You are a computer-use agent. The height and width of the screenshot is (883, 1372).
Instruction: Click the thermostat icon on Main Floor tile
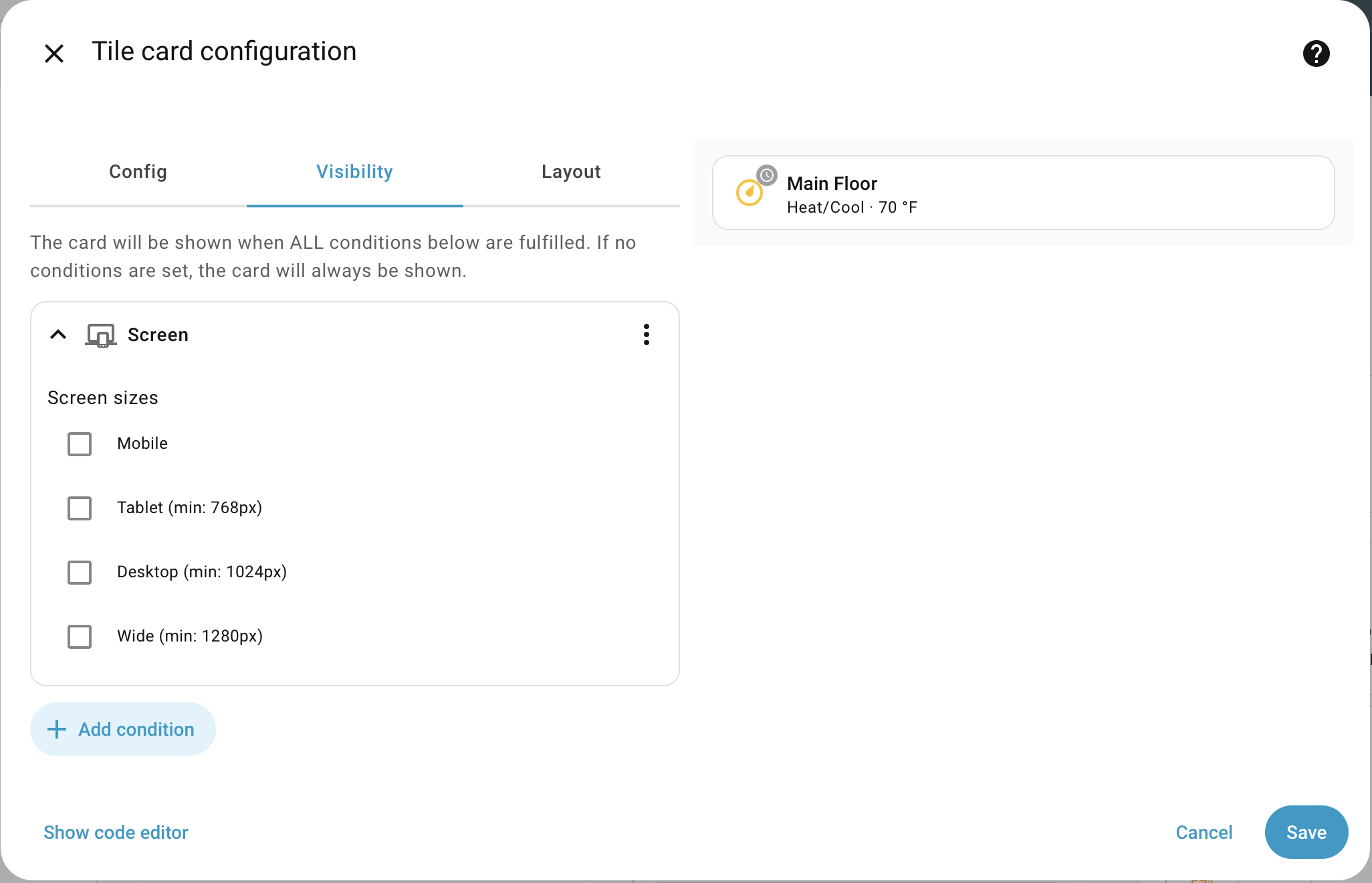749,193
